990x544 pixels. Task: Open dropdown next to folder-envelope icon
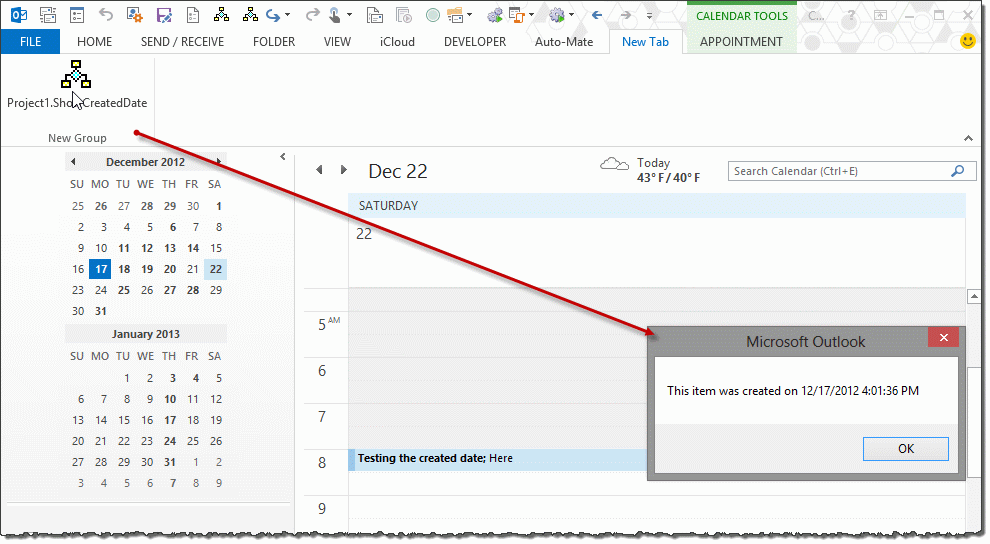[x=470, y=15]
